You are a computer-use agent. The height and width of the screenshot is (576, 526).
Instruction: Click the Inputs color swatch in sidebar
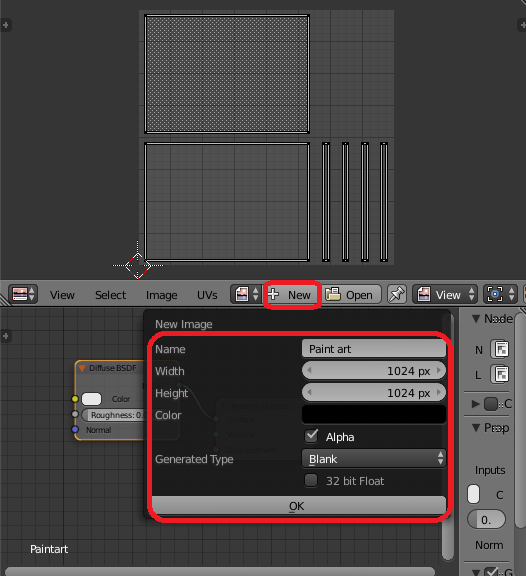473,494
